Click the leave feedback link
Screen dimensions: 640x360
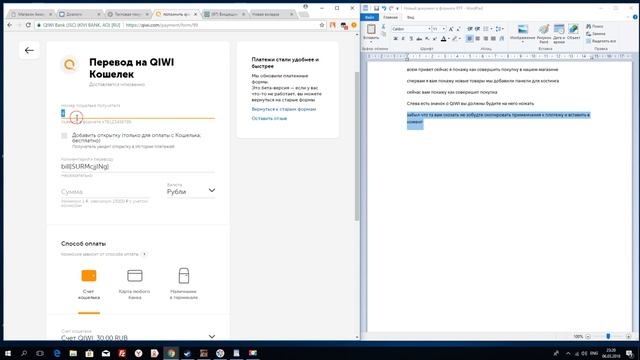(269, 118)
